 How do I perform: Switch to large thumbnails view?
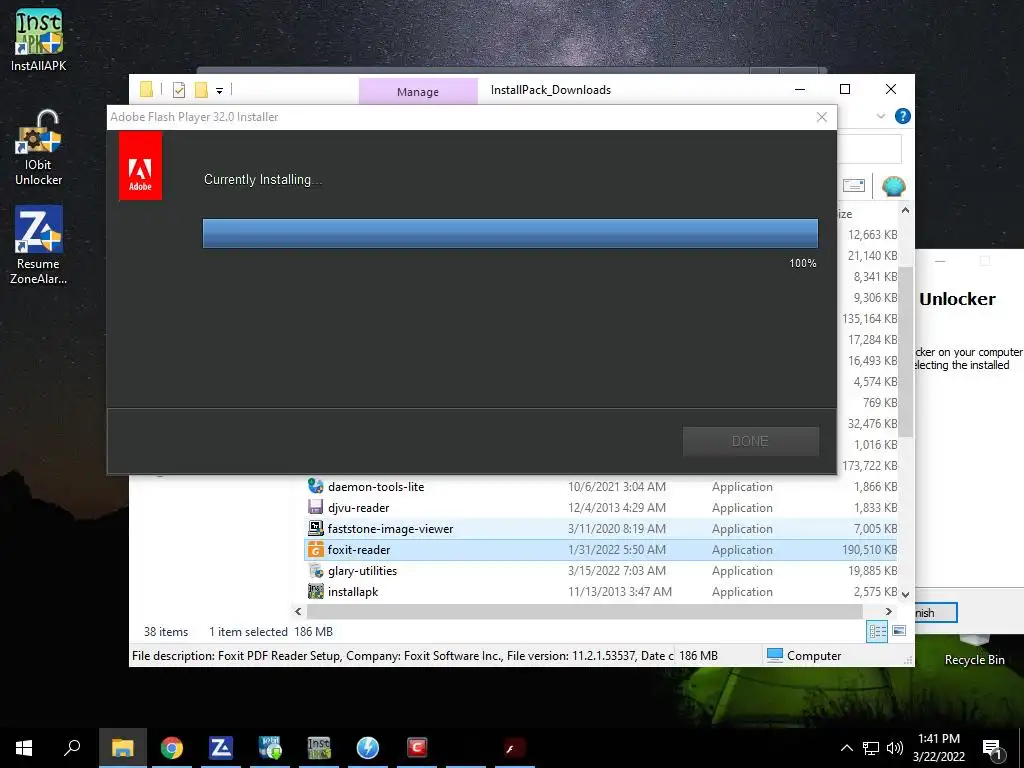[x=899, y=631]
